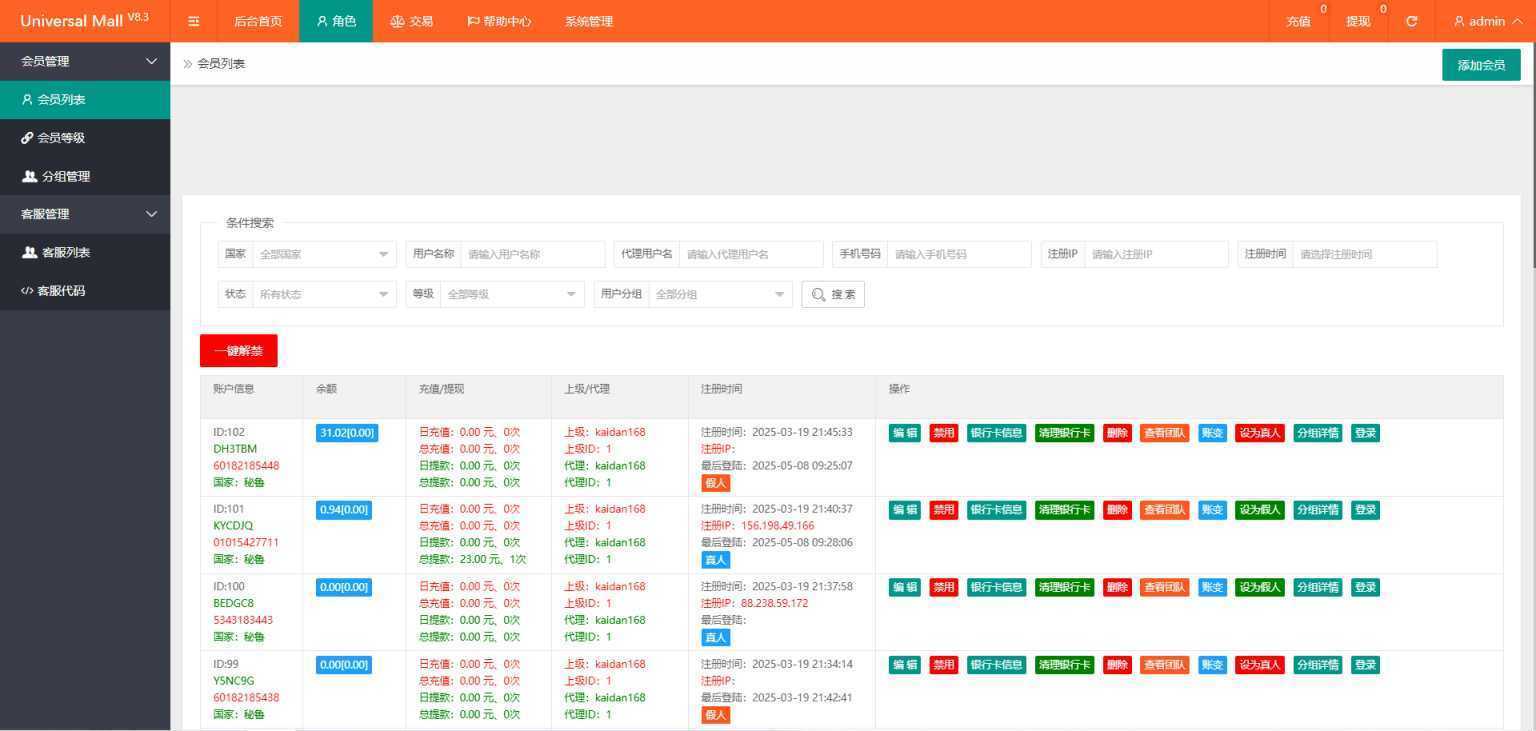Click 清理银行卡 for user ID:101

[1064, 510]
